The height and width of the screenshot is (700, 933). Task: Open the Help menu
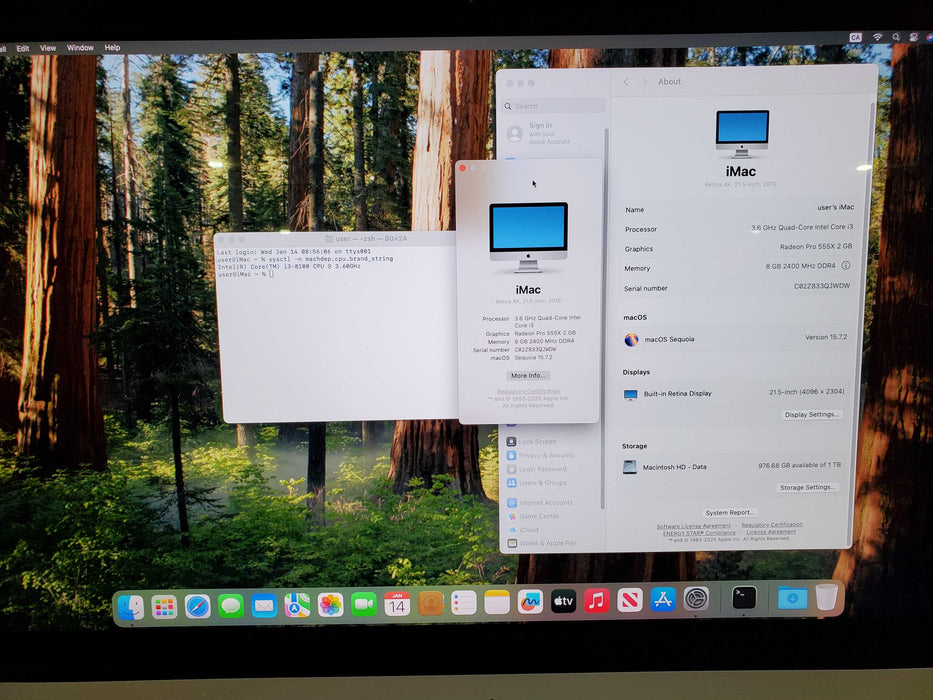tap(112, 48)
